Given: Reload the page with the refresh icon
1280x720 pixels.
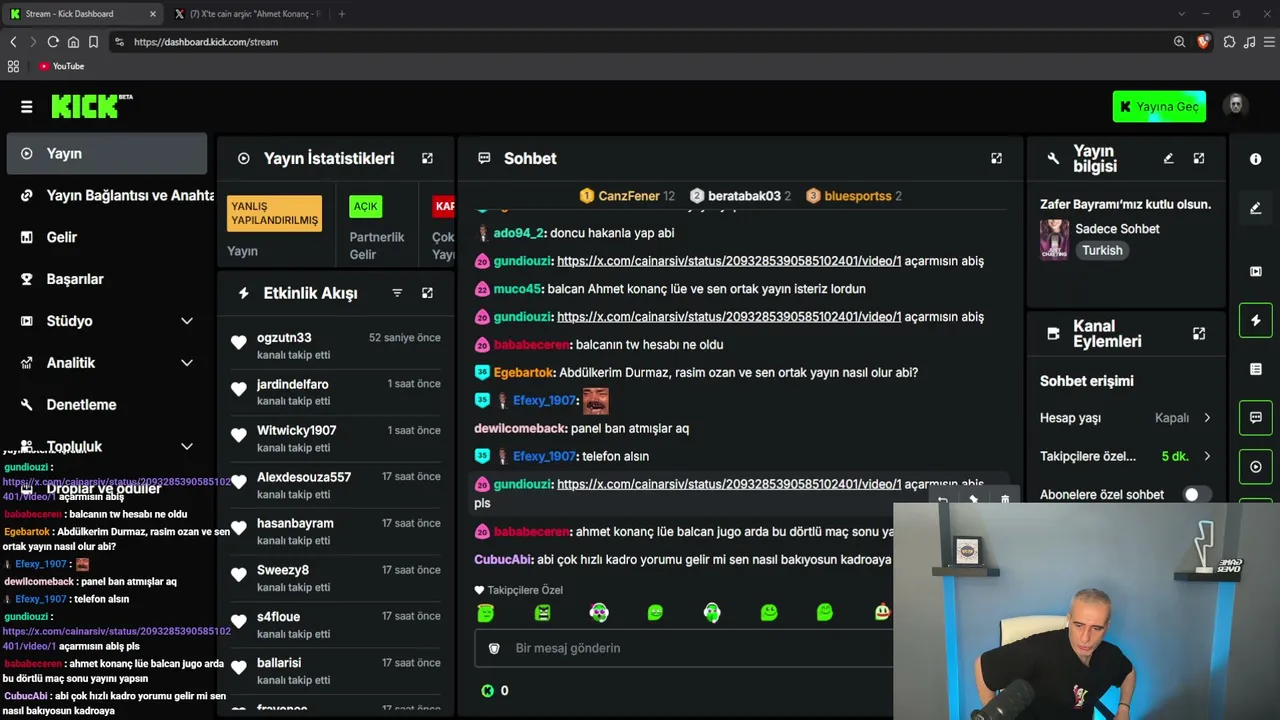Looking at the screenshot, I should [53, 42].
